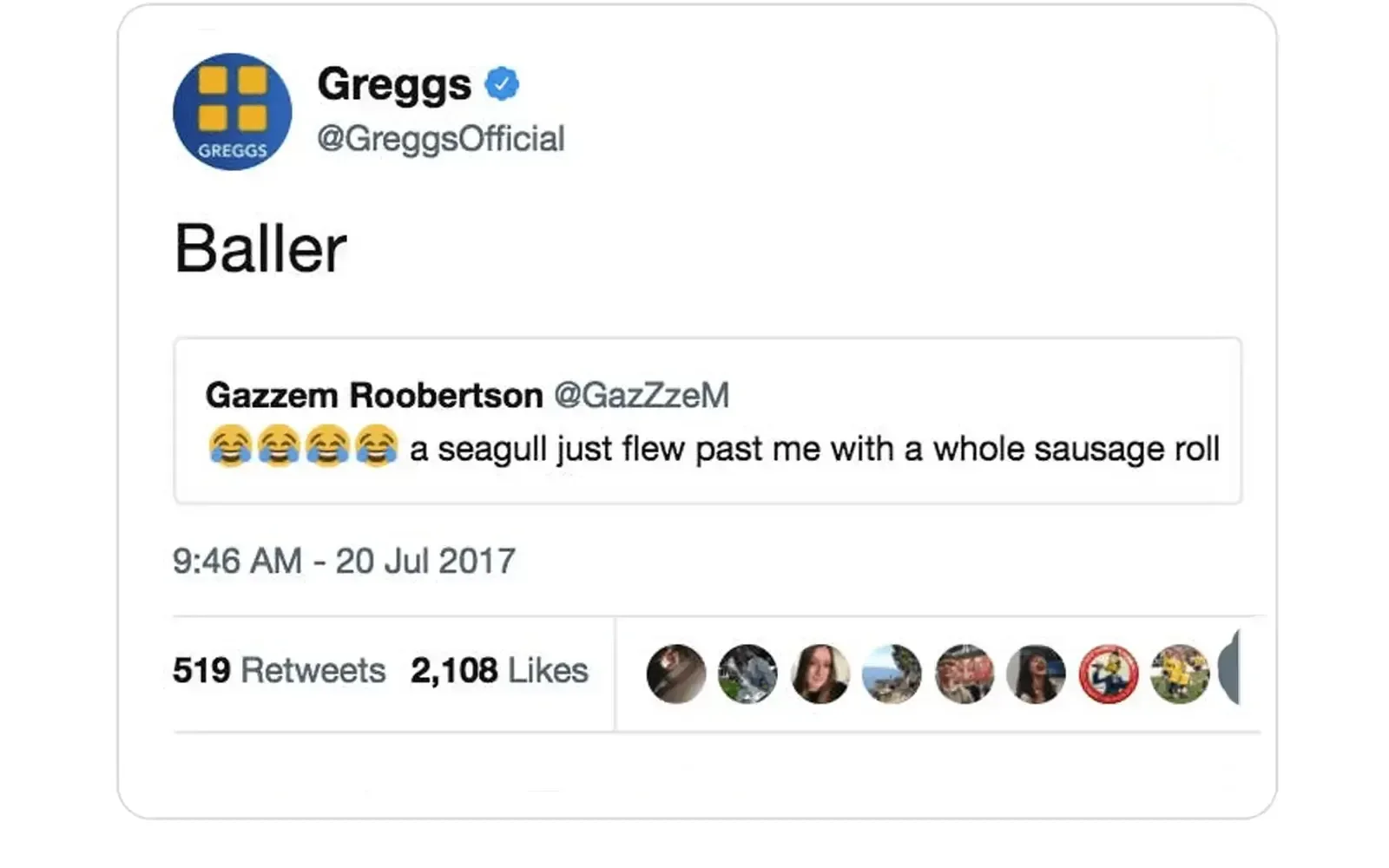
Task: Click the blue verified badge next to Greggs
Action: click(x=502, y=83)
